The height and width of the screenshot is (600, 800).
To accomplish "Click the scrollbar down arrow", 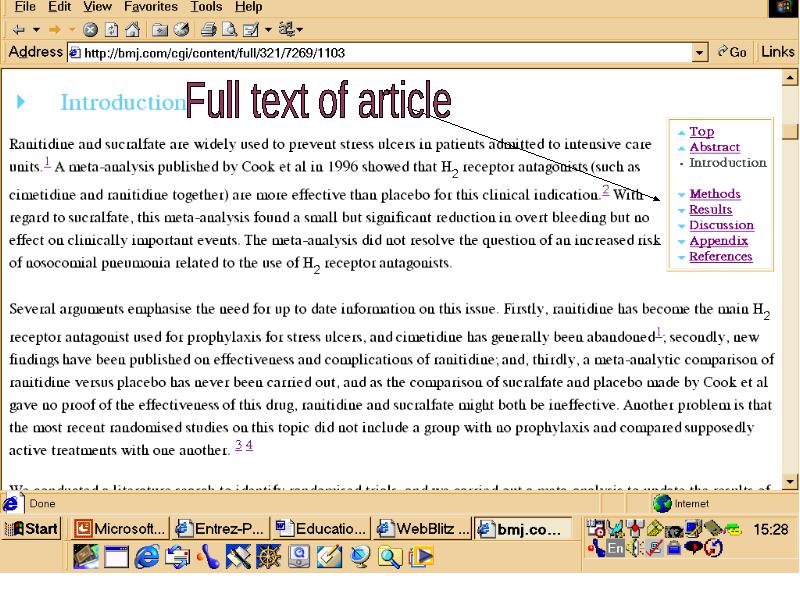I will [x=789, y=481].
